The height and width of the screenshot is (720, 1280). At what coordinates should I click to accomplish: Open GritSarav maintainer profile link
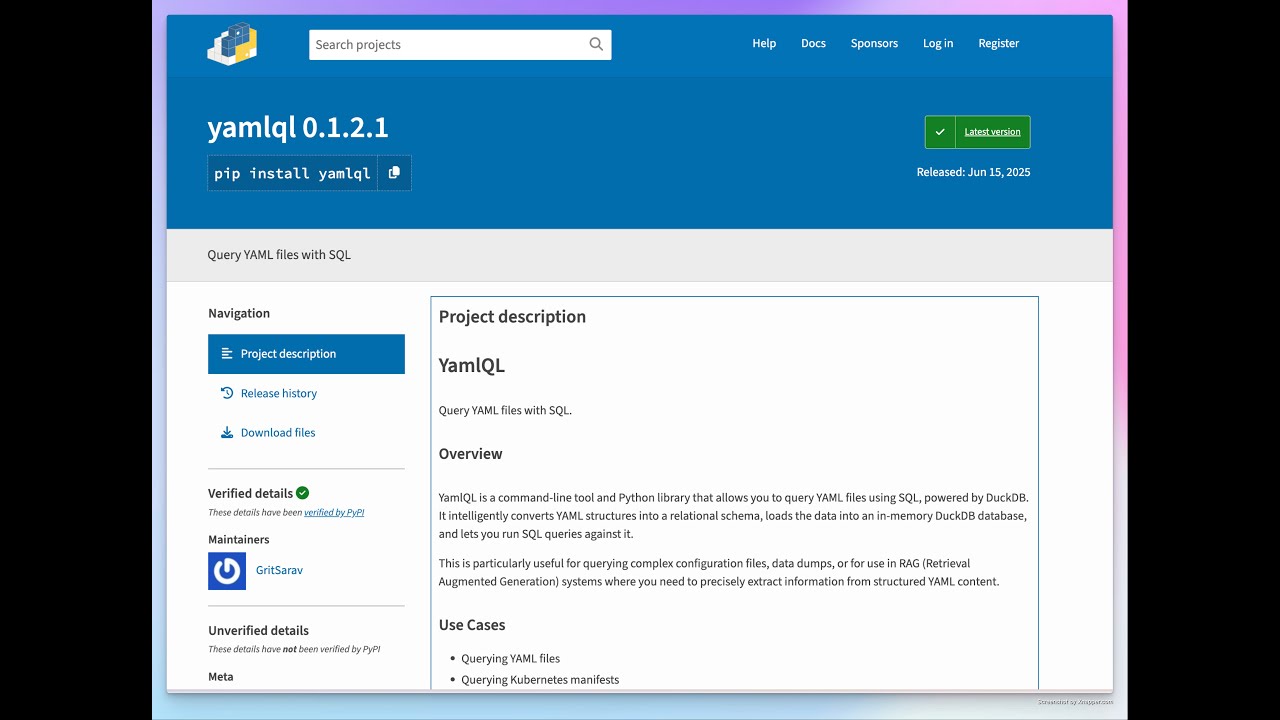click(279, 570)
